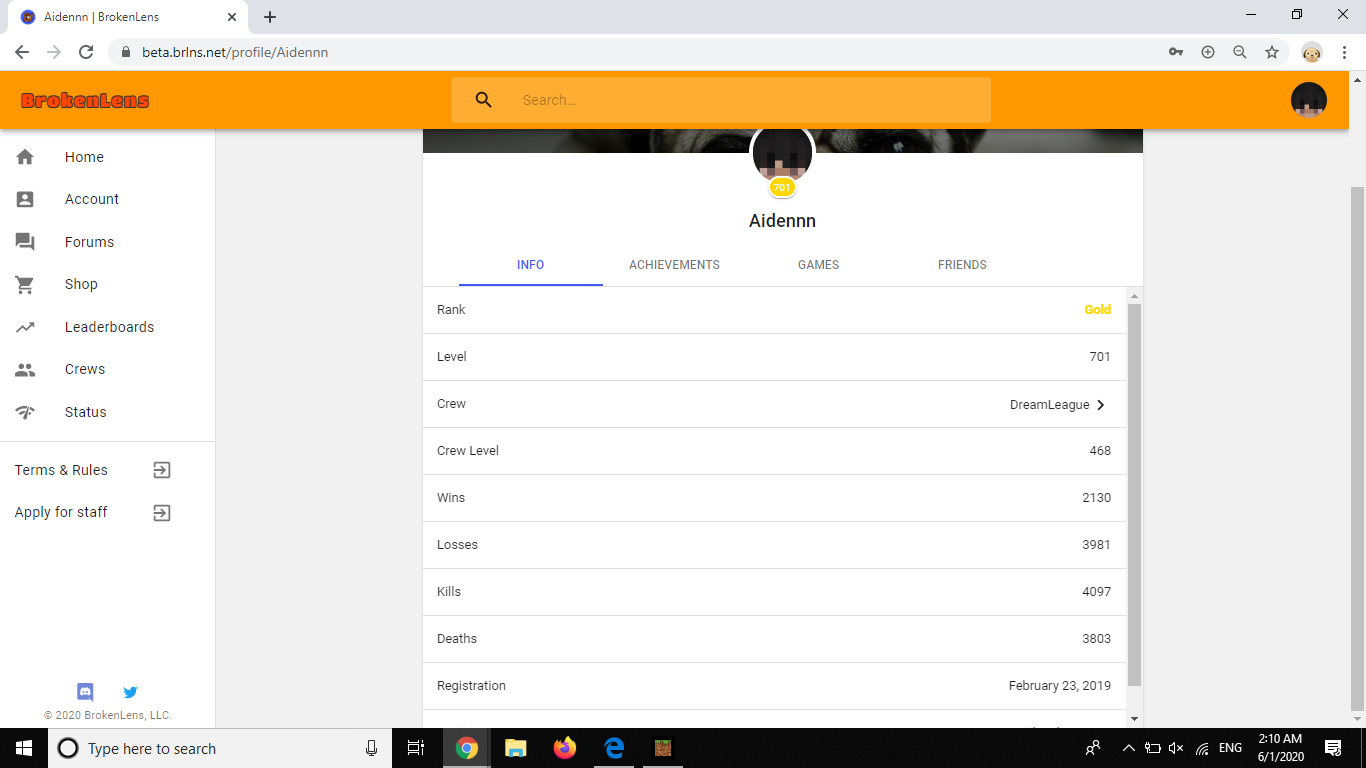The image size is (1366, 768).
Task: Click the search magnifier icon
Action: coord(484,100)
